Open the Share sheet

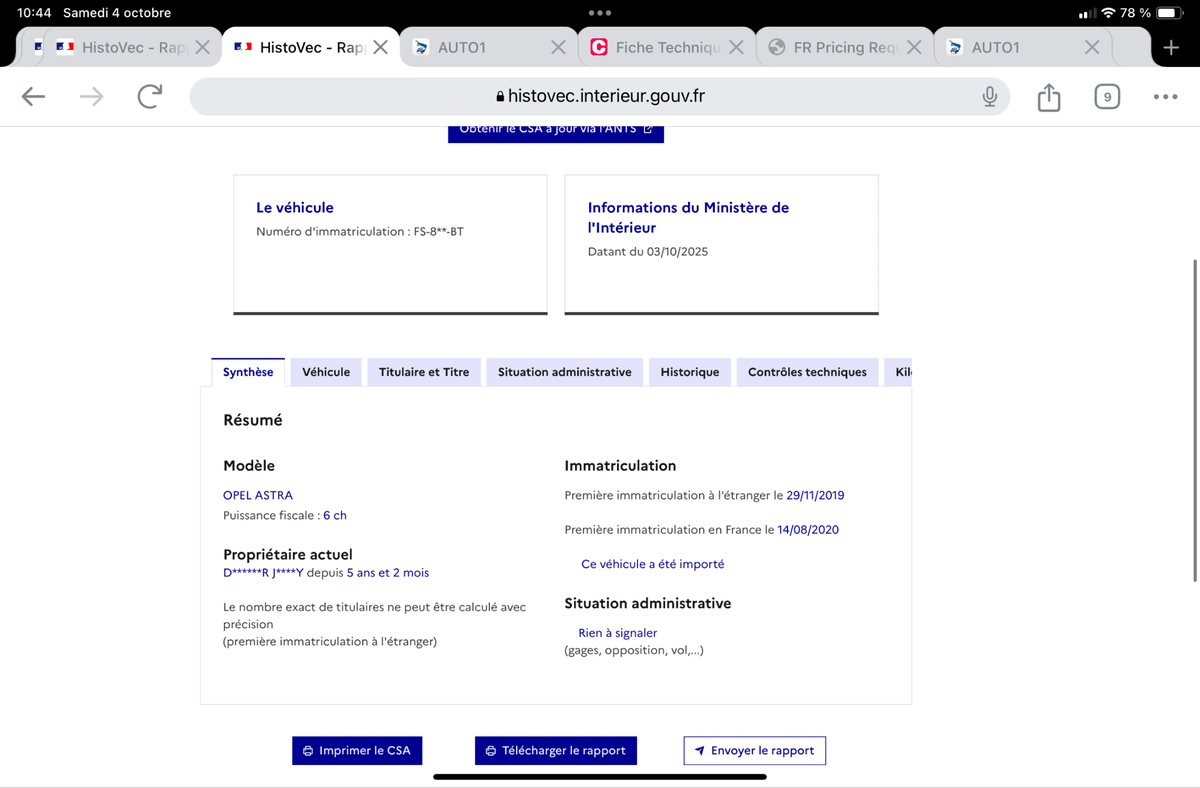[x=1048, y=97]
